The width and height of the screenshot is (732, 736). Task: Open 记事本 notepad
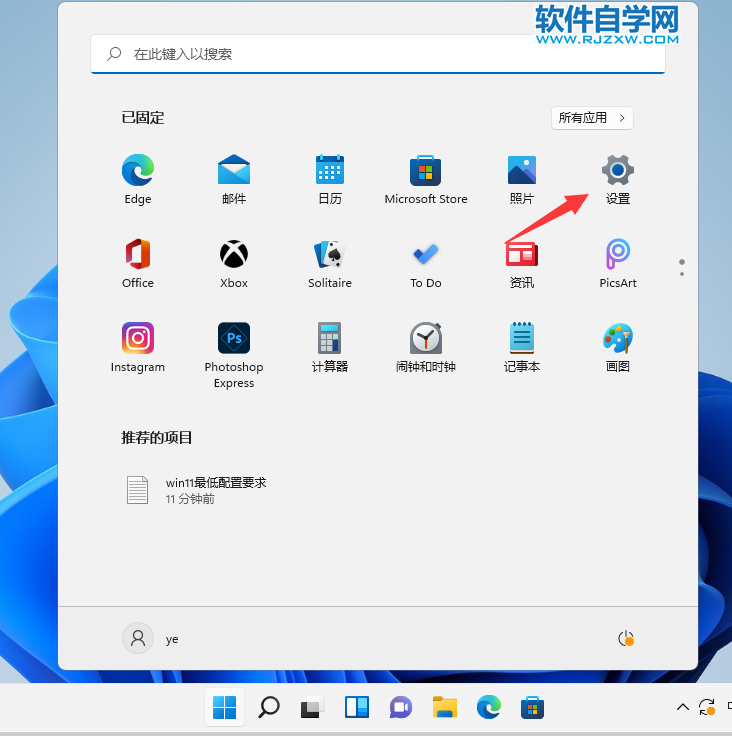click(x=522, y=348)
